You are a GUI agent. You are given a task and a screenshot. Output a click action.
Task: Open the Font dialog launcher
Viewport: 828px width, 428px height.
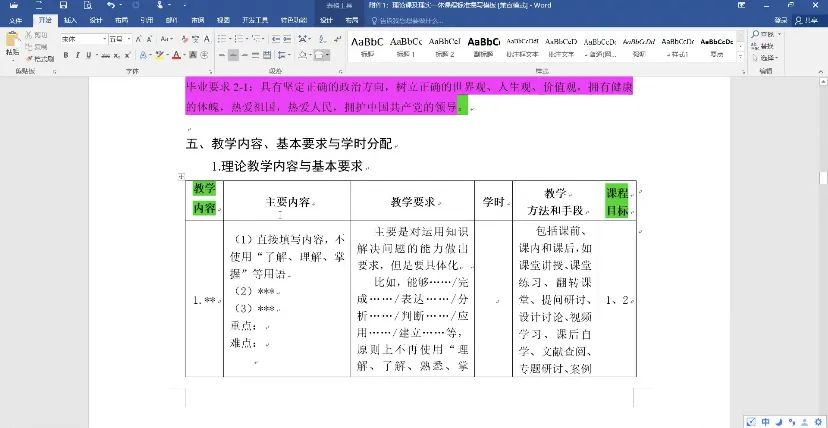(x=210, y=72)
